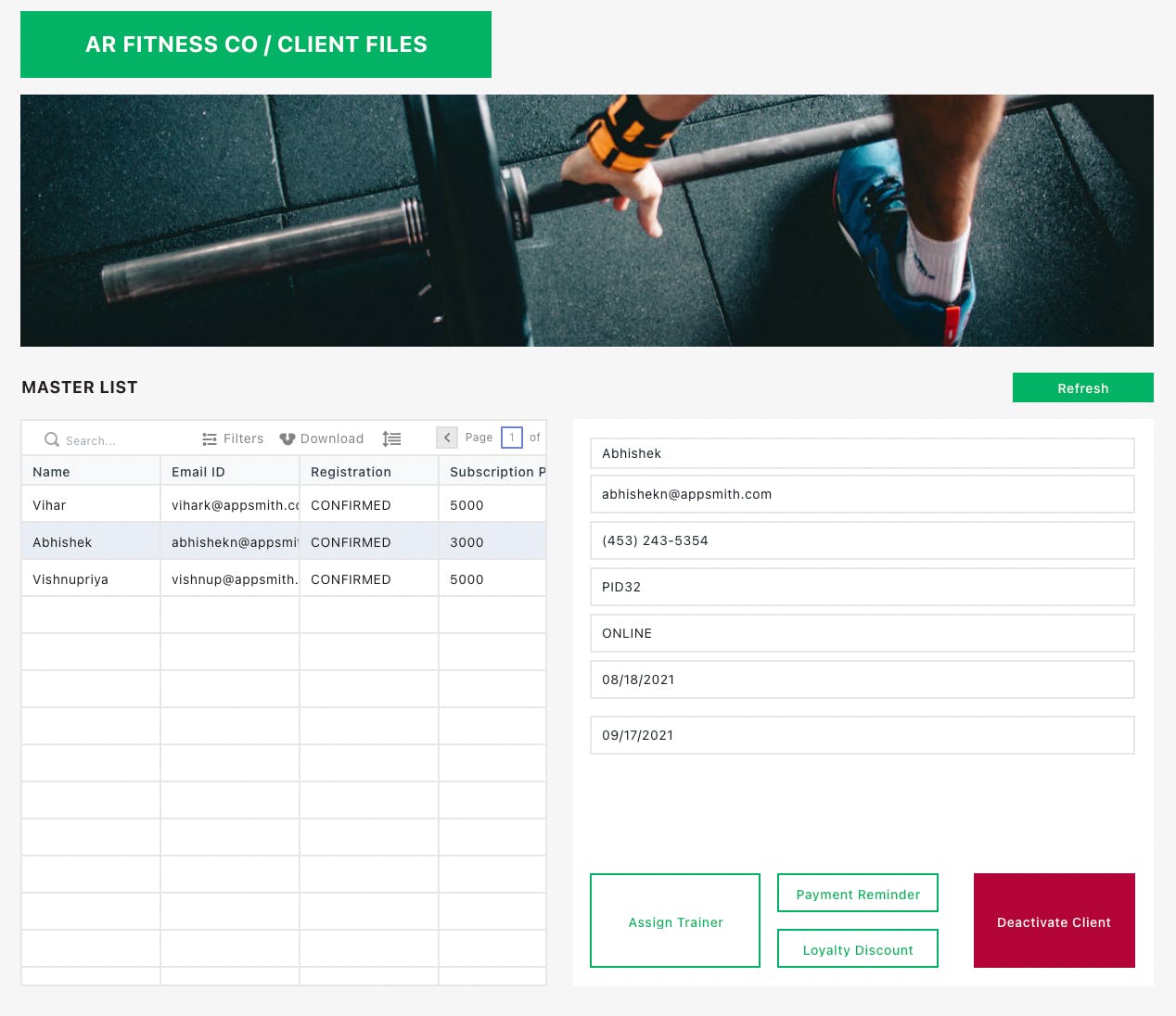Select the Vihar row in the table
The image size is (1176, 1016).
tap(91, 505)
